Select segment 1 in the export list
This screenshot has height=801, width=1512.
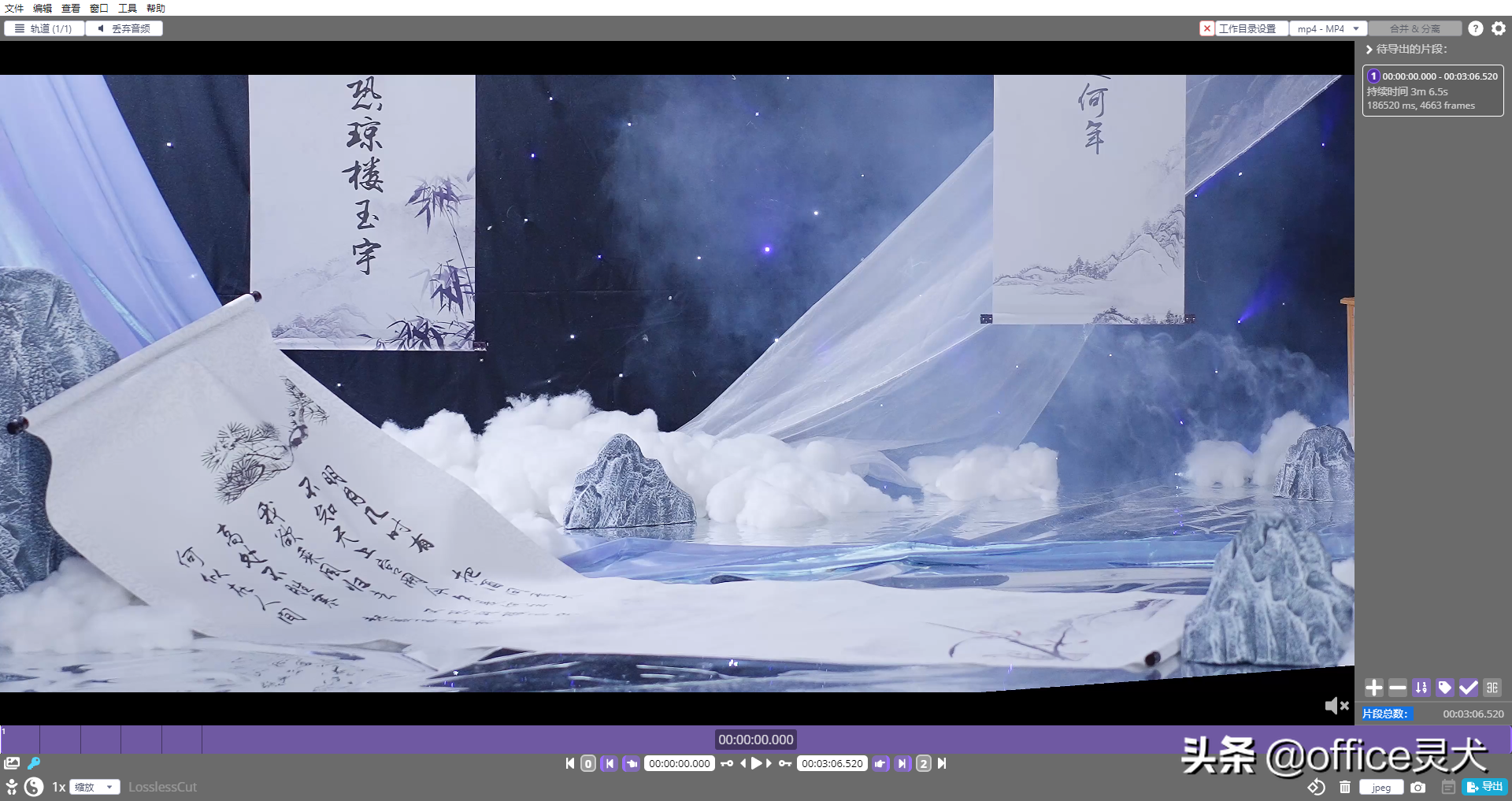pos(1433,91)
